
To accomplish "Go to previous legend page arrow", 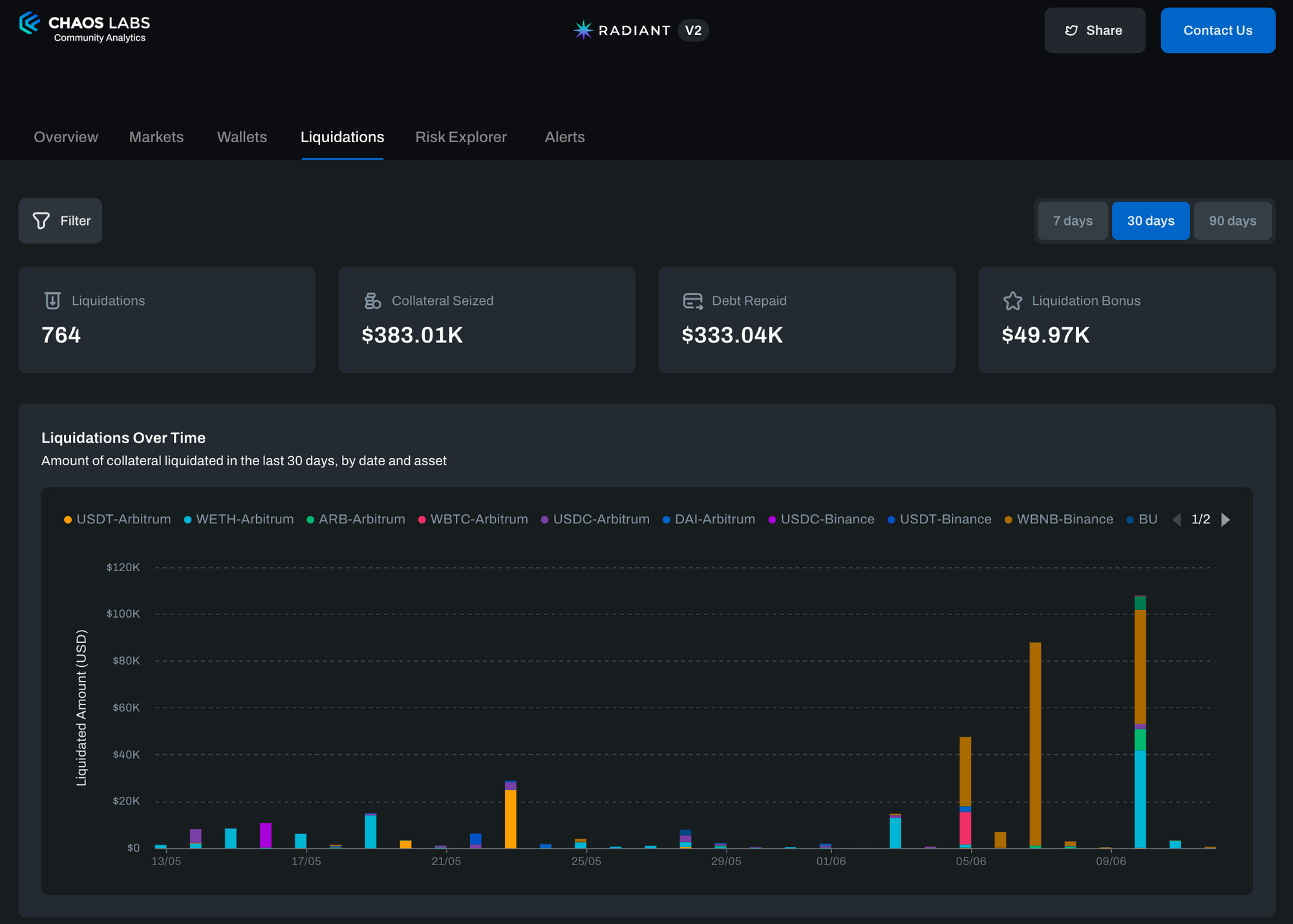I will [1177, 520].
